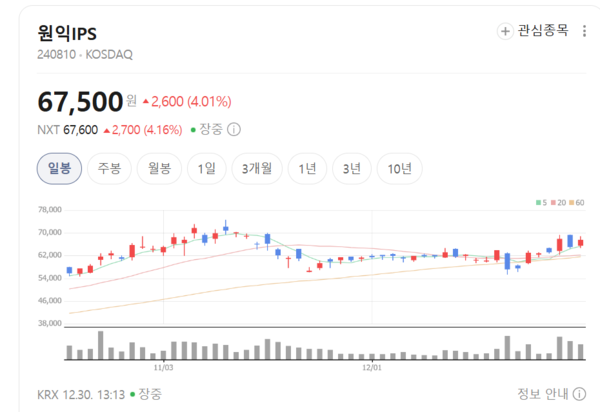Switch to the 주봉 weekly chart
This screenshot has height=412, width=600.
tap(109, 169)
